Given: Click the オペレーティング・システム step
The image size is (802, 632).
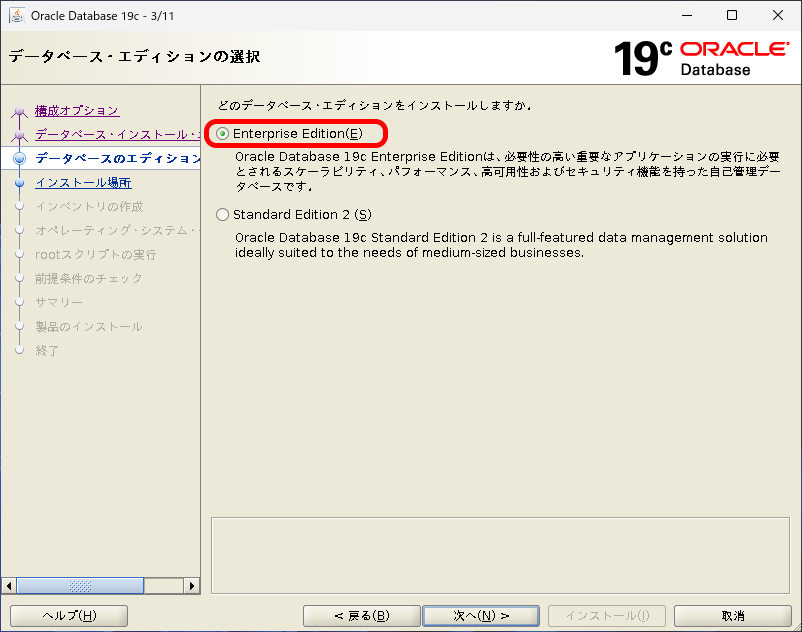Looking at the screenshot, I should click(117, 231).
